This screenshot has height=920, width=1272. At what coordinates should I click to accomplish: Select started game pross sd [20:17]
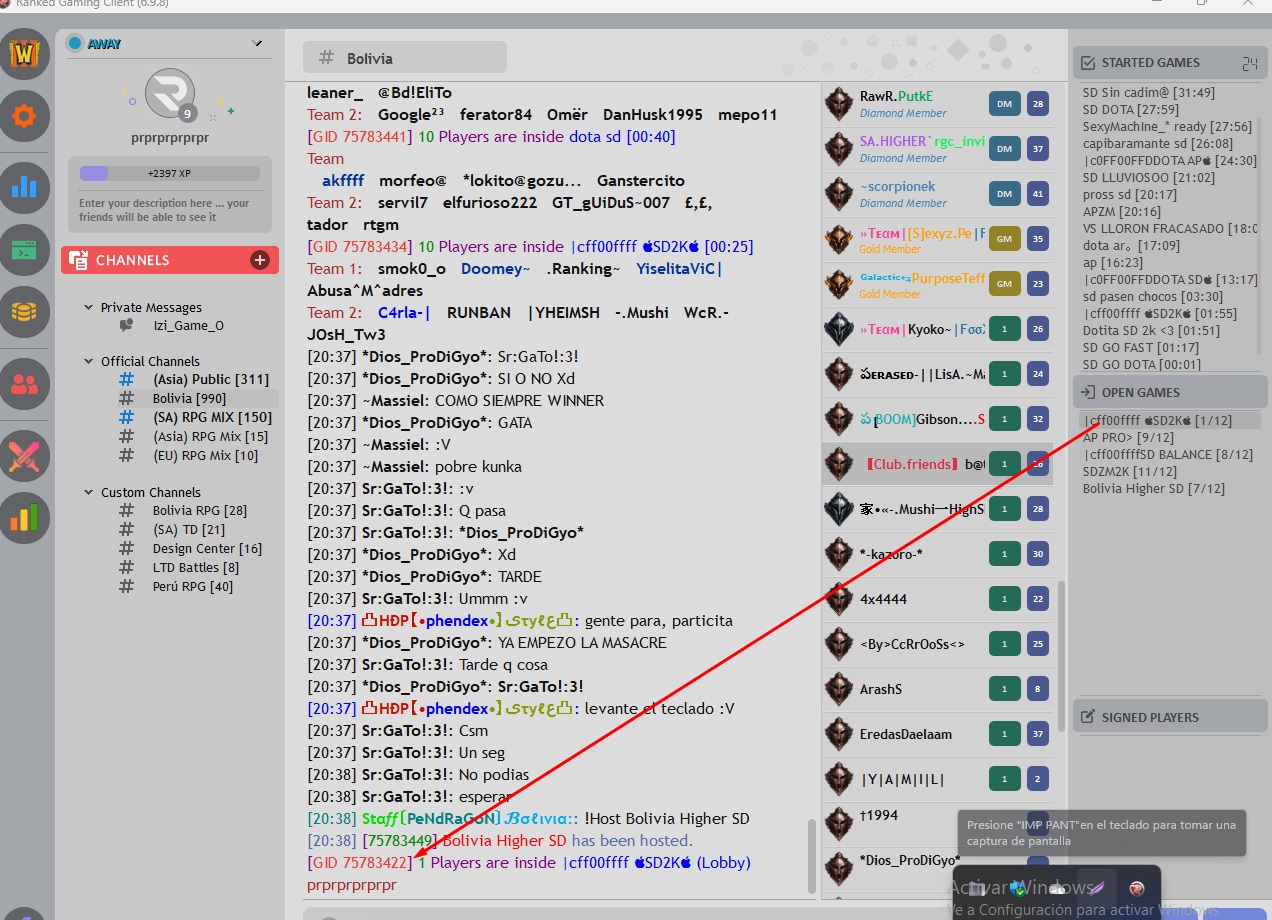[x=1129, y=195]
